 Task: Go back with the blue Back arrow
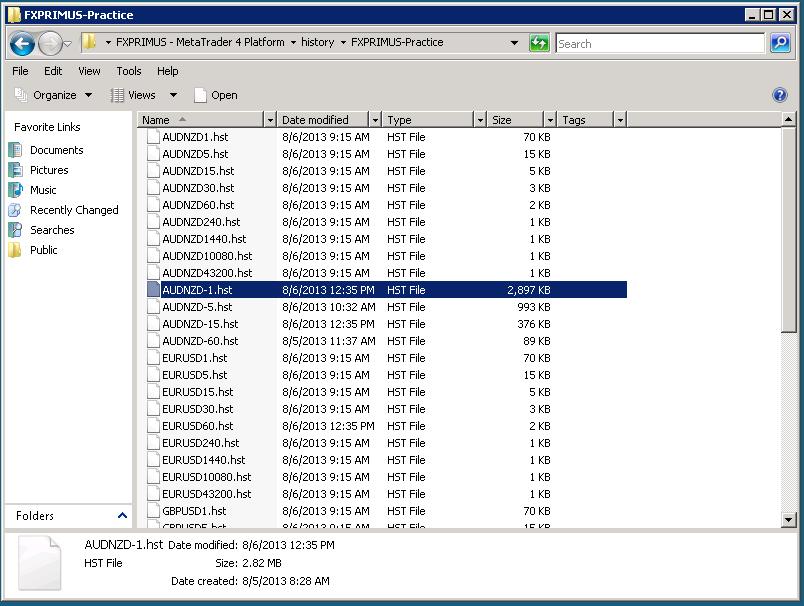coord(22,44)
